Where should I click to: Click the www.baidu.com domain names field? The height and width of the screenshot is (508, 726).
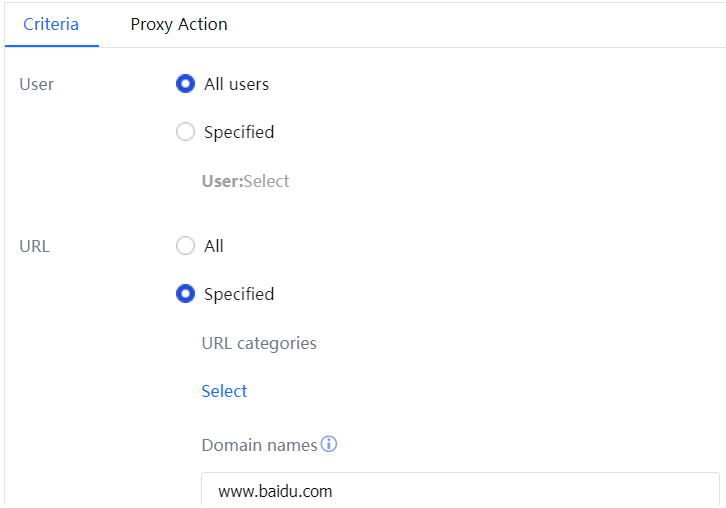(460, 491)
